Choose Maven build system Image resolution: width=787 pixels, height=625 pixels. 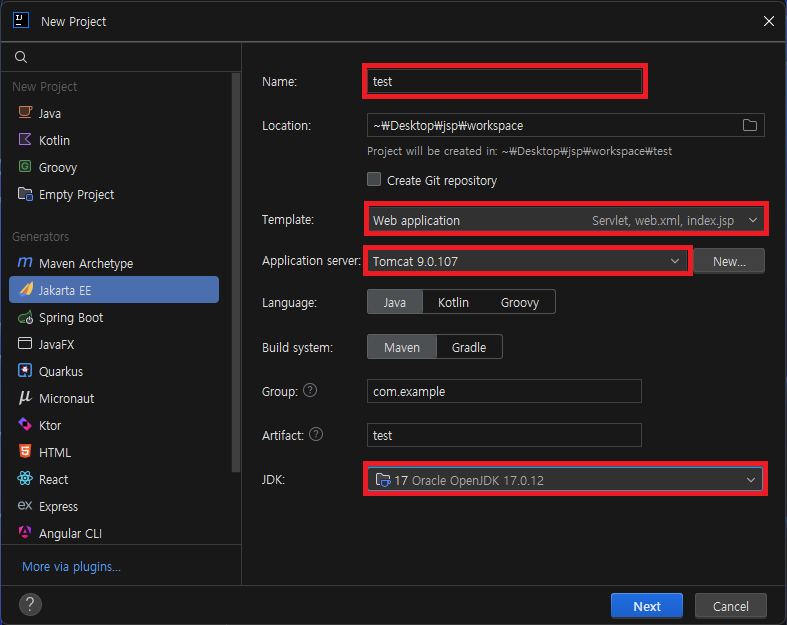pyautogui.click(x=402, y=347)
